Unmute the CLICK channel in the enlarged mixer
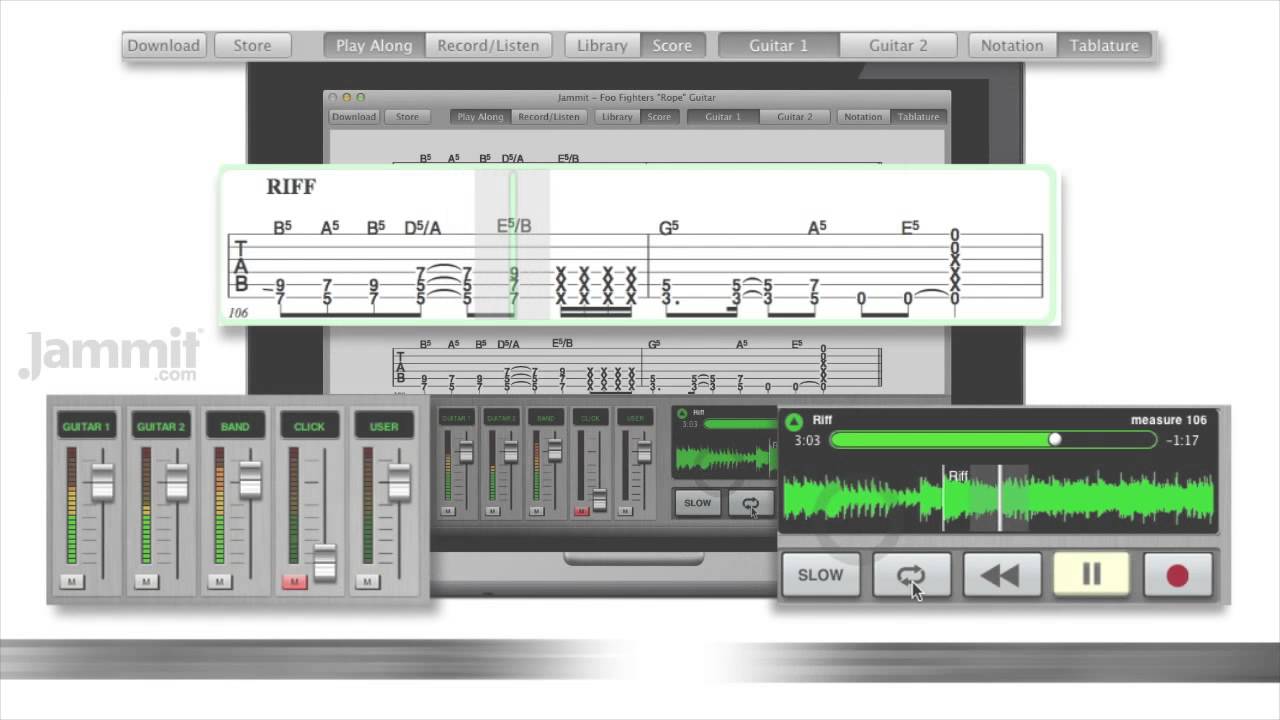This screenshot has width=1280, height=720. pos(294,581)
